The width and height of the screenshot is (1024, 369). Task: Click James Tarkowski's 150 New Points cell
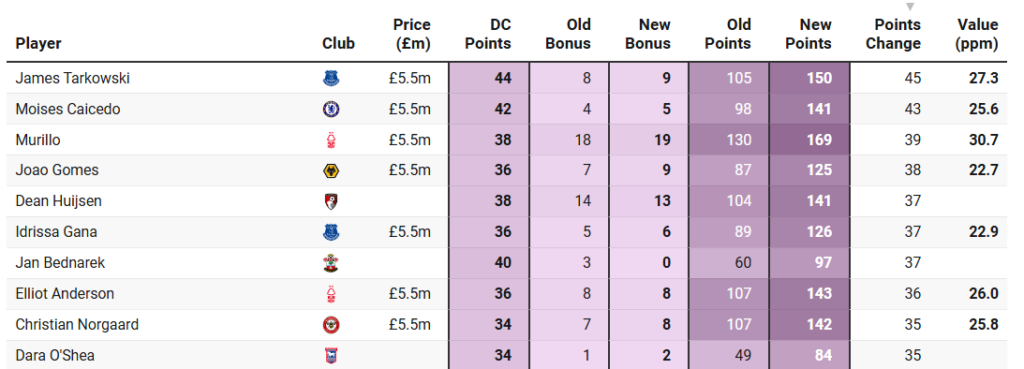pyautogui.click(x=810, y=78)
